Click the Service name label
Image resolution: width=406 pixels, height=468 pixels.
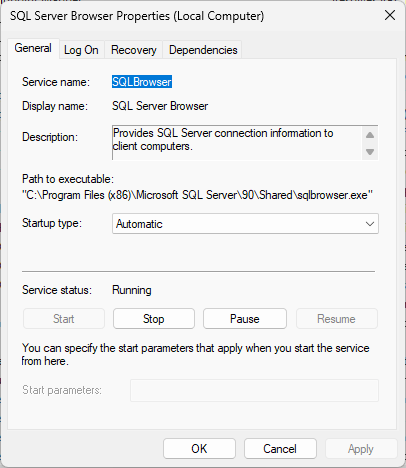[56, 82]
